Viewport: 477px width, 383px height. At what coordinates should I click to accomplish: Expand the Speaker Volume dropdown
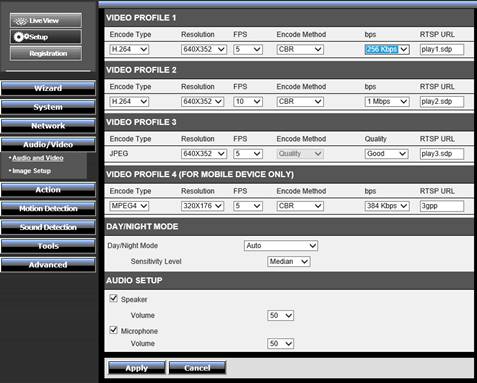click(280, 315)
